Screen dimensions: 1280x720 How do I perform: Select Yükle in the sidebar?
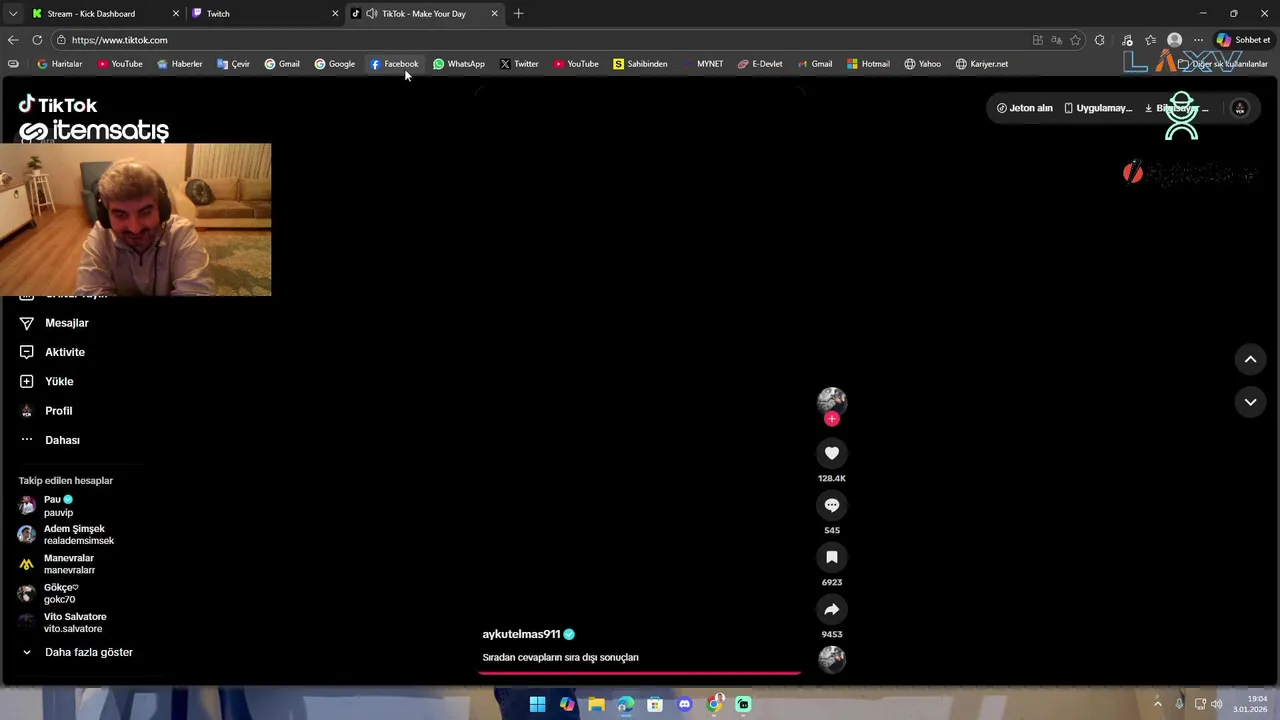coord(47,381)
